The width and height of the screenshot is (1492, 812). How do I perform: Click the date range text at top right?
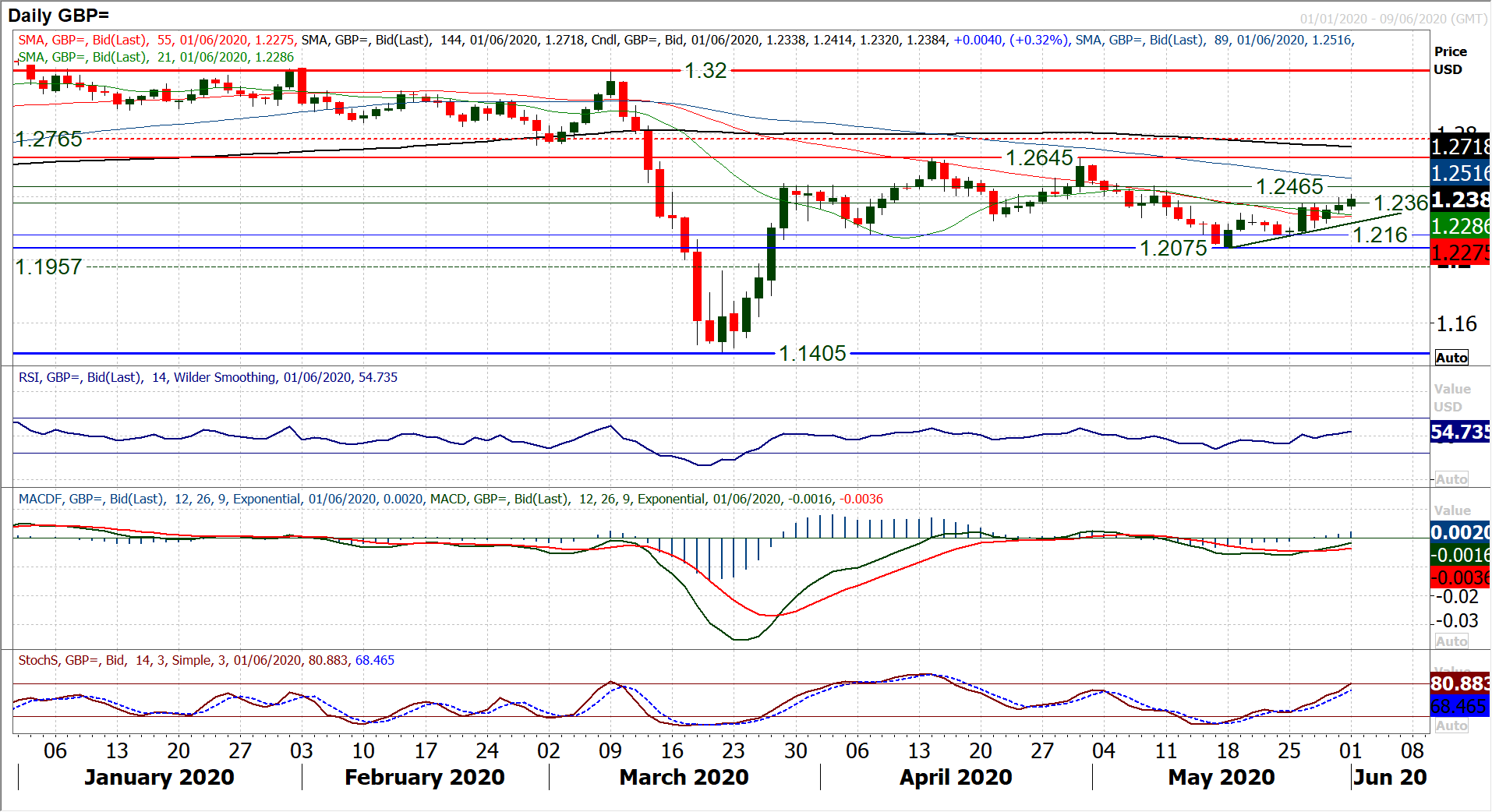(x=1392, y=19)
